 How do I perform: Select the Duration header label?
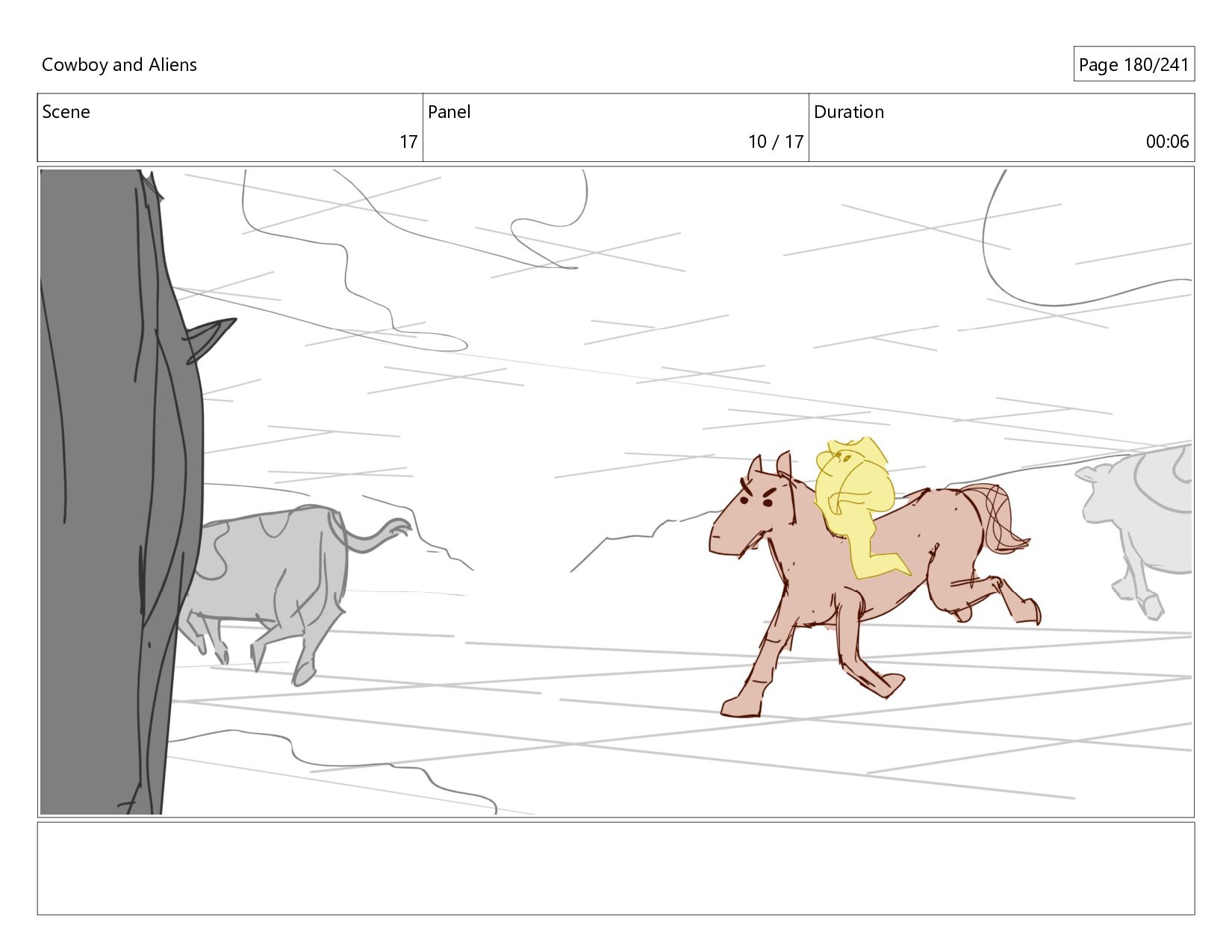(849, 112)
